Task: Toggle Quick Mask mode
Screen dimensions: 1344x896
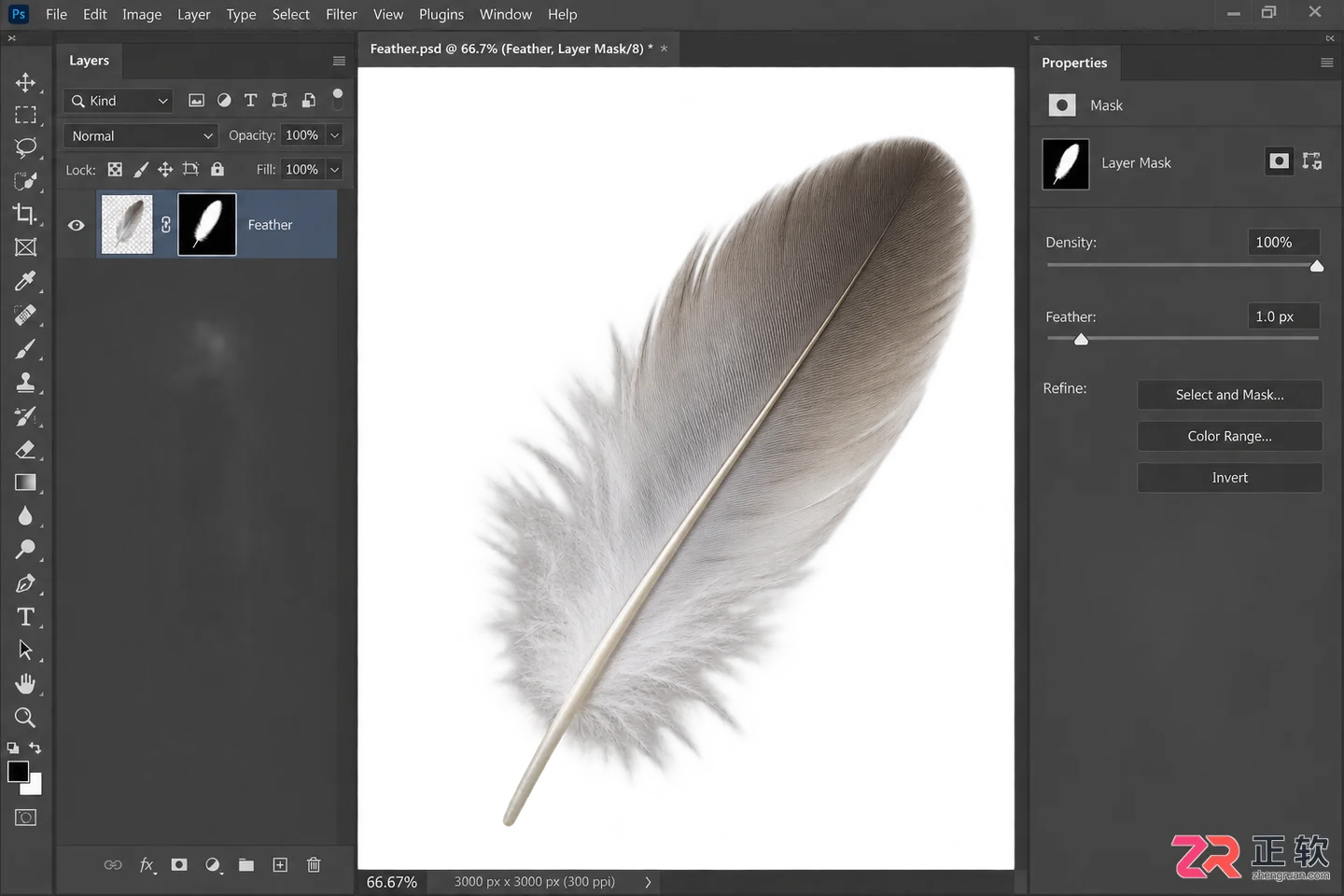Action: pyautogui.click(x=25, y=818)
